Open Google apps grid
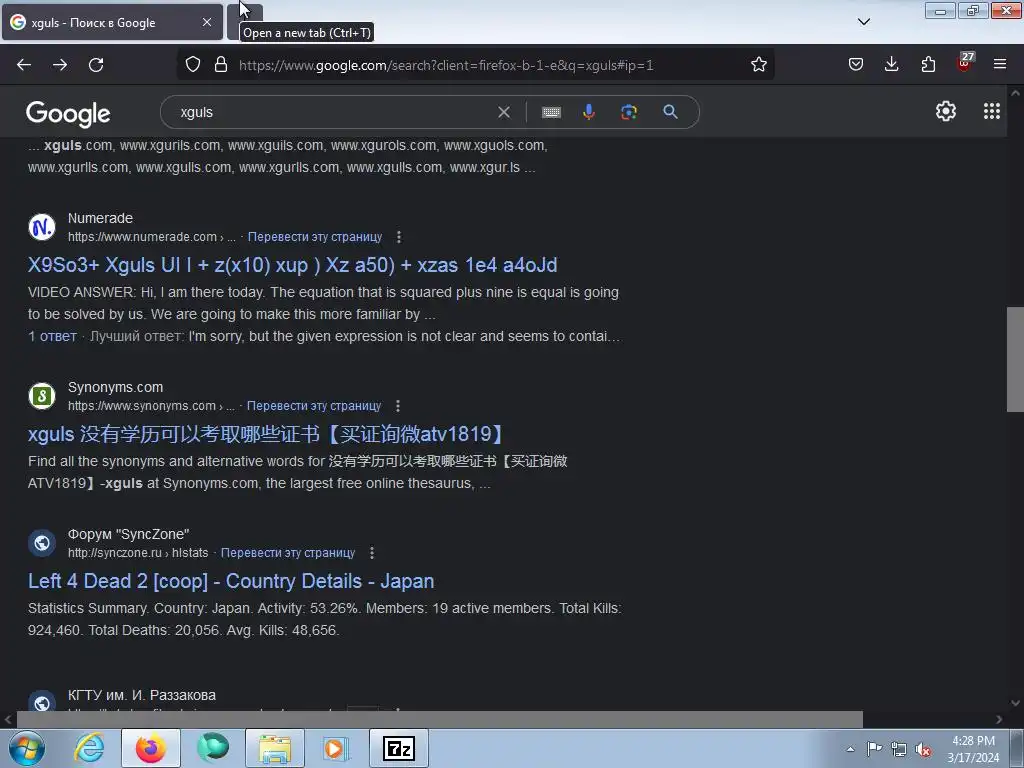 tap(991, 112)
